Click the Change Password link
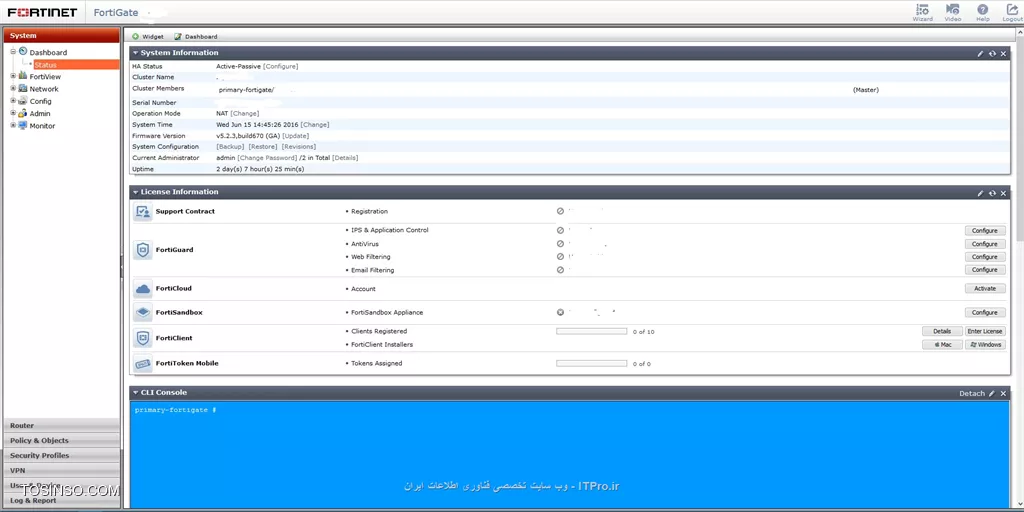 click(x=267, y=158)
